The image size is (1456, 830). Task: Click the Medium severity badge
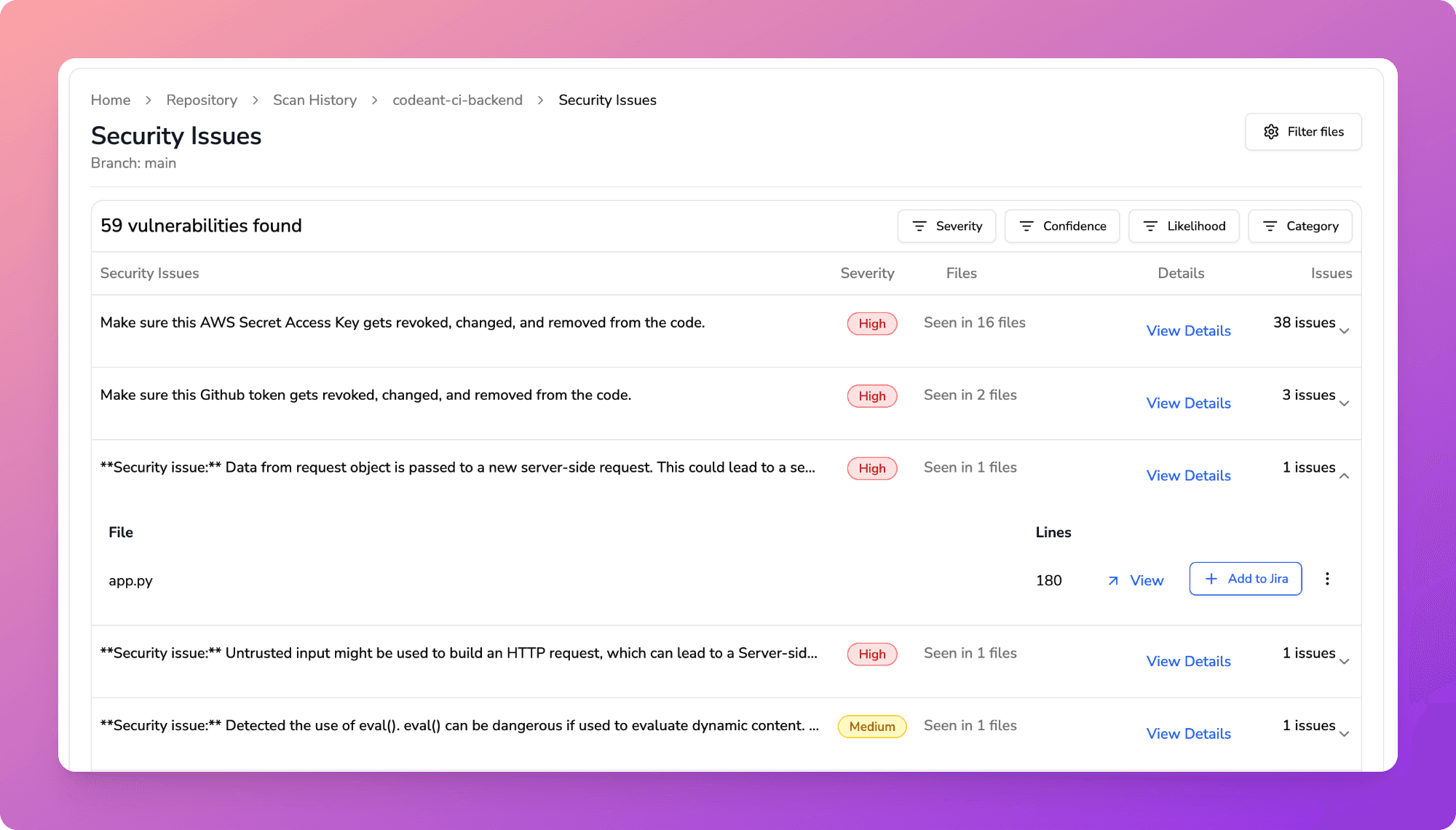pyautogui.click(x=871, y=727)
